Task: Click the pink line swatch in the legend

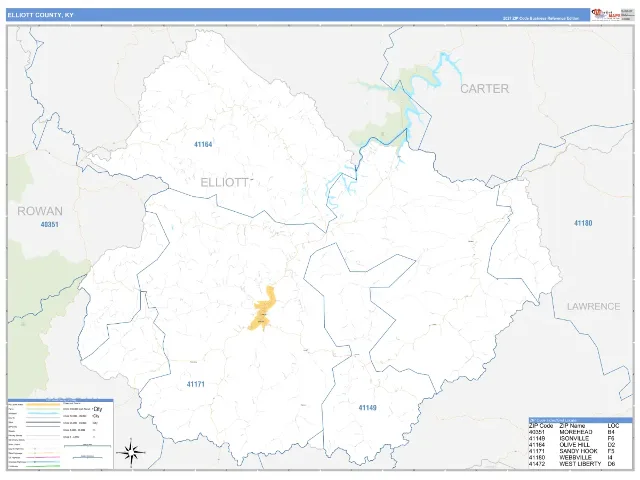Action: (x=43, y=458)
